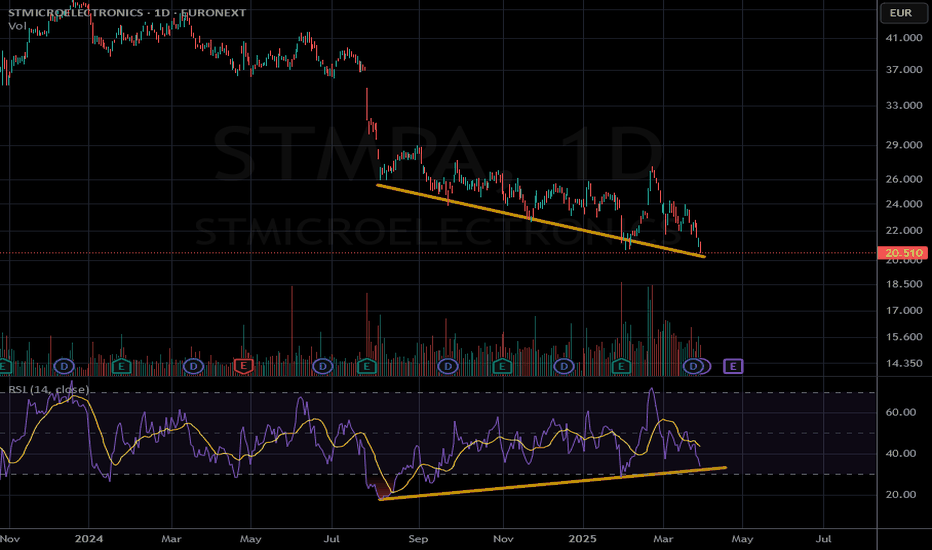Image resolution: width=932 pixels, height=550 pixels.
Task: Click the 14.350 price axis label
Action: point(903,363)
